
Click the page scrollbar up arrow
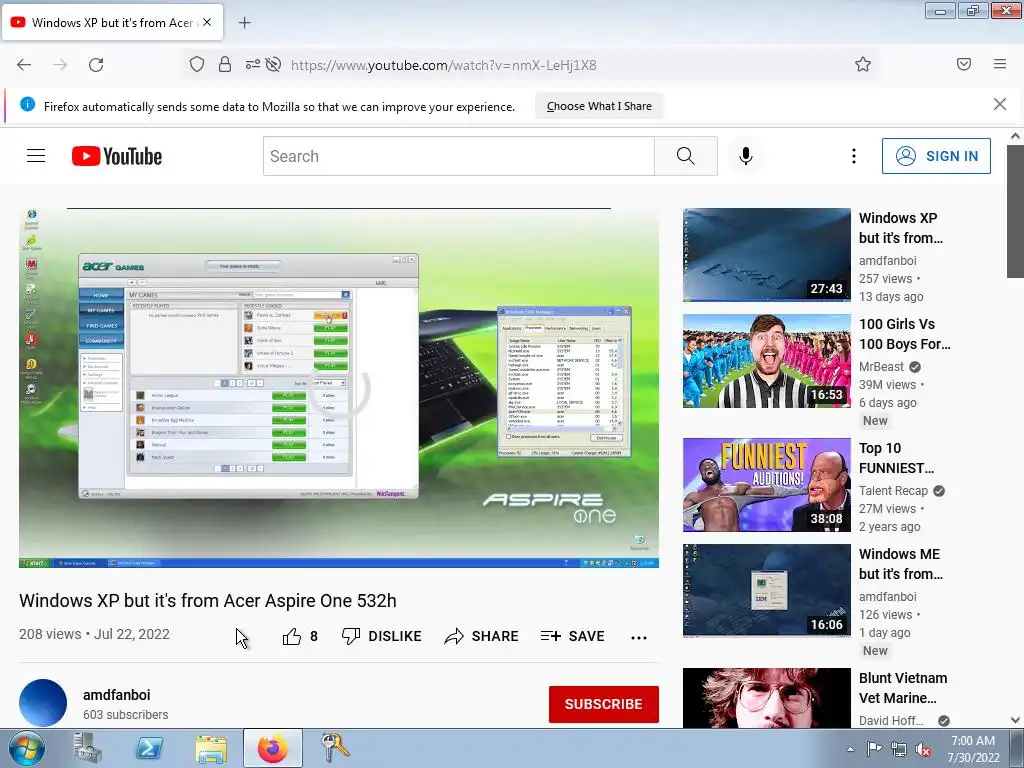click(x=1015, y=136)
